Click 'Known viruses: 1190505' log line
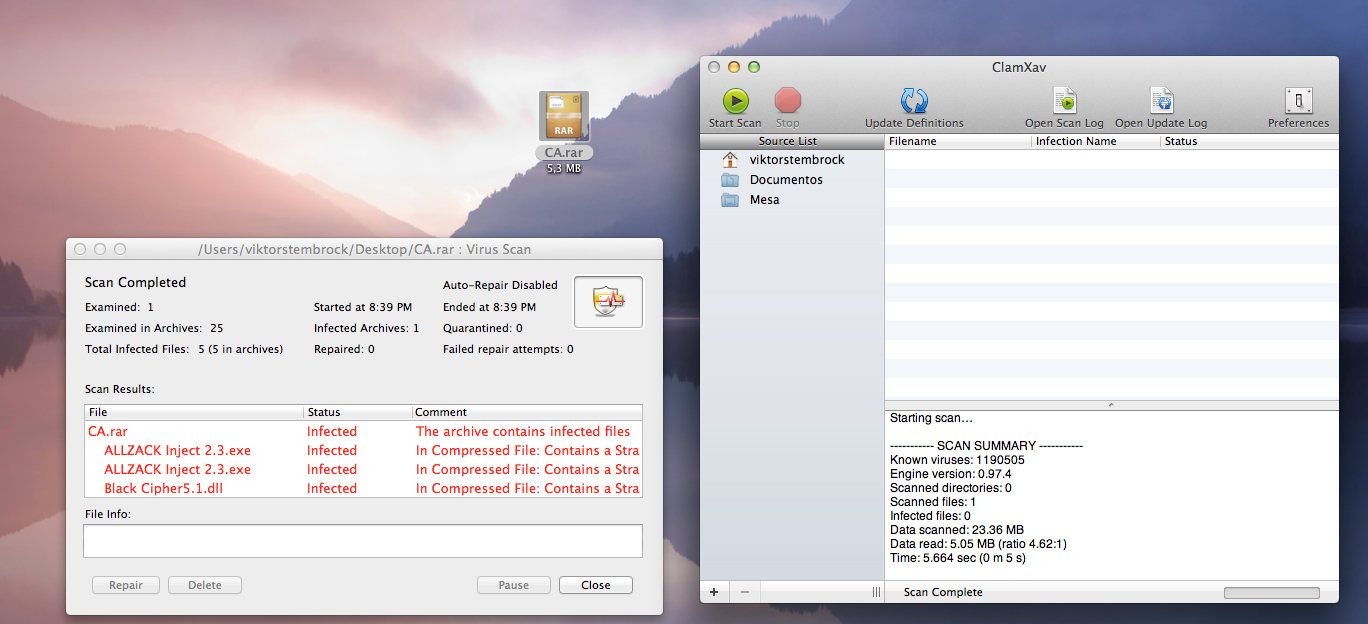The width and height of the screenshot is (1368, 624). (x=957, y=460)
